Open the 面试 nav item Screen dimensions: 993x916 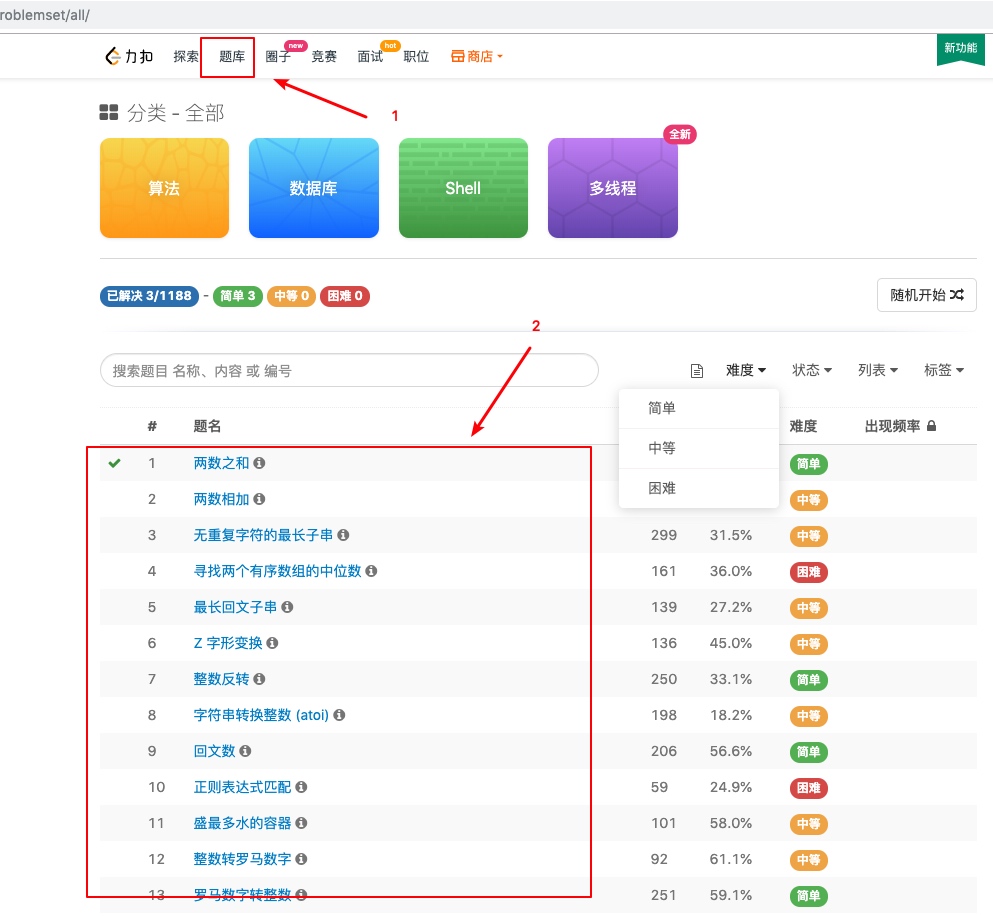click(x=370, y=56)
